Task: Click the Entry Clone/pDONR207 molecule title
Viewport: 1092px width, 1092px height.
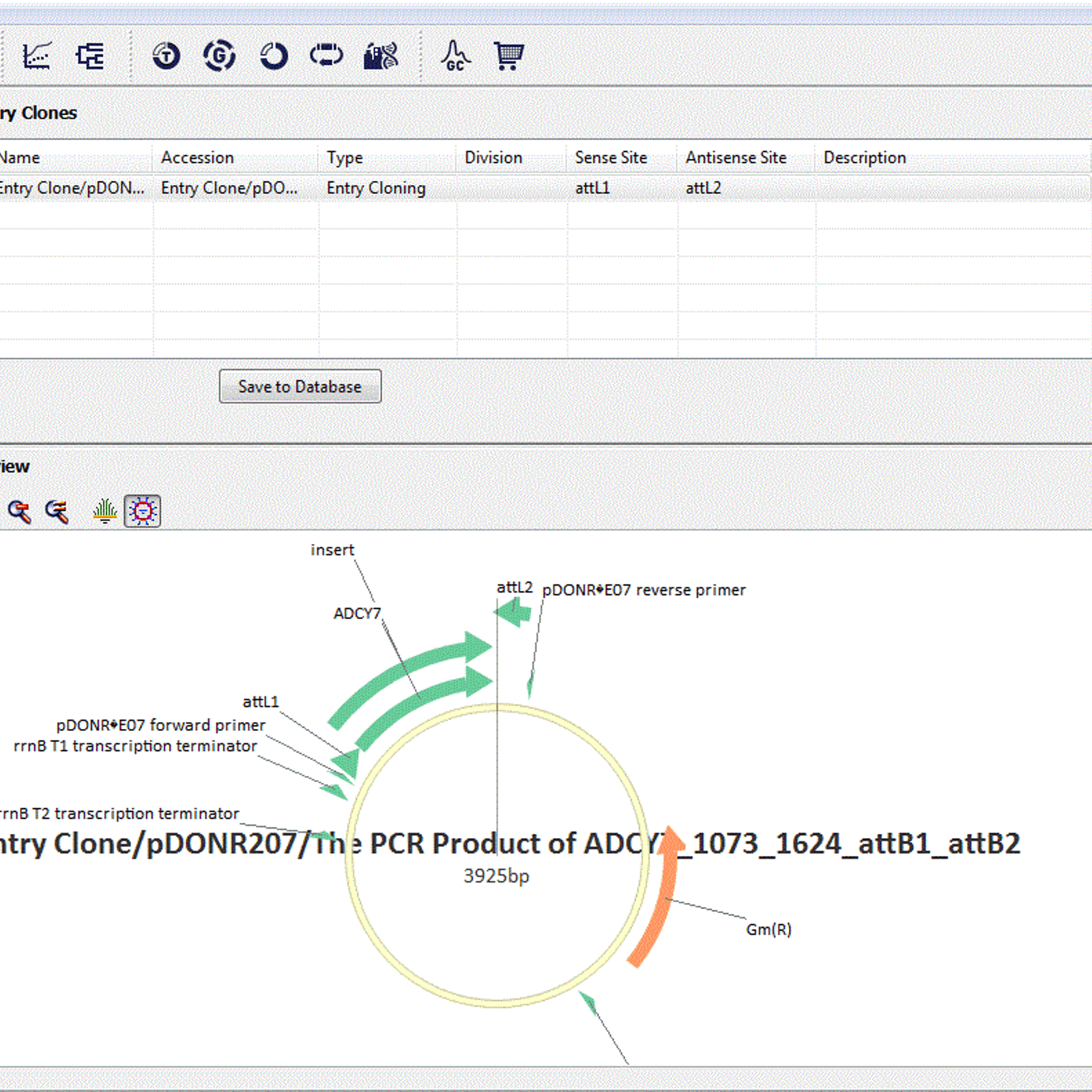Action: point(510,844)
